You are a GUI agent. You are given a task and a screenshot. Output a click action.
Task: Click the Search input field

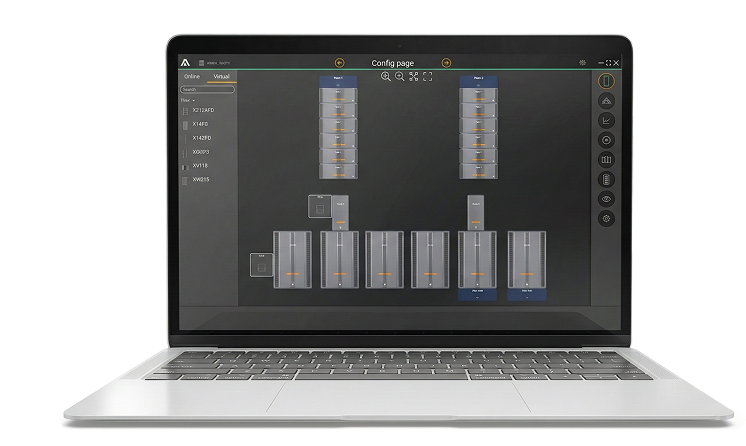click(207, 89)
